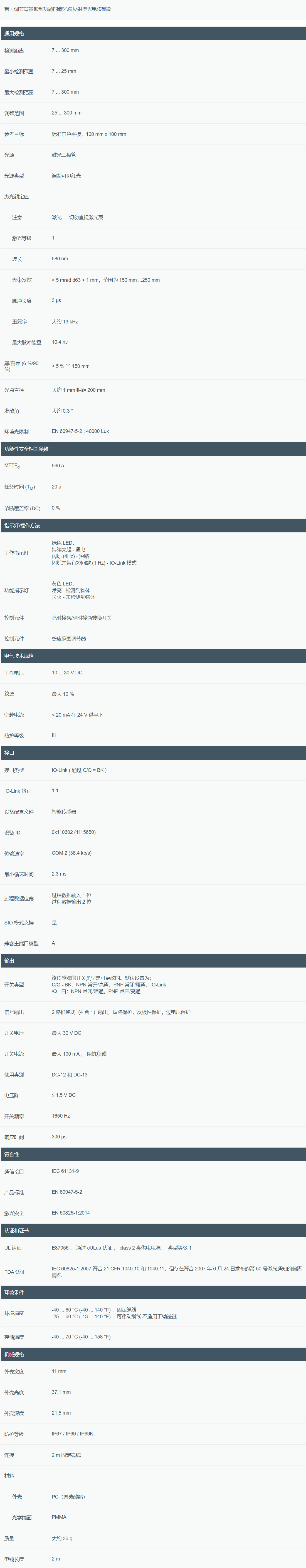Select the adjustment range '25 ... 300 mm'
Viewport: 306px width, 1568px height.
click(x=66, y=113)
